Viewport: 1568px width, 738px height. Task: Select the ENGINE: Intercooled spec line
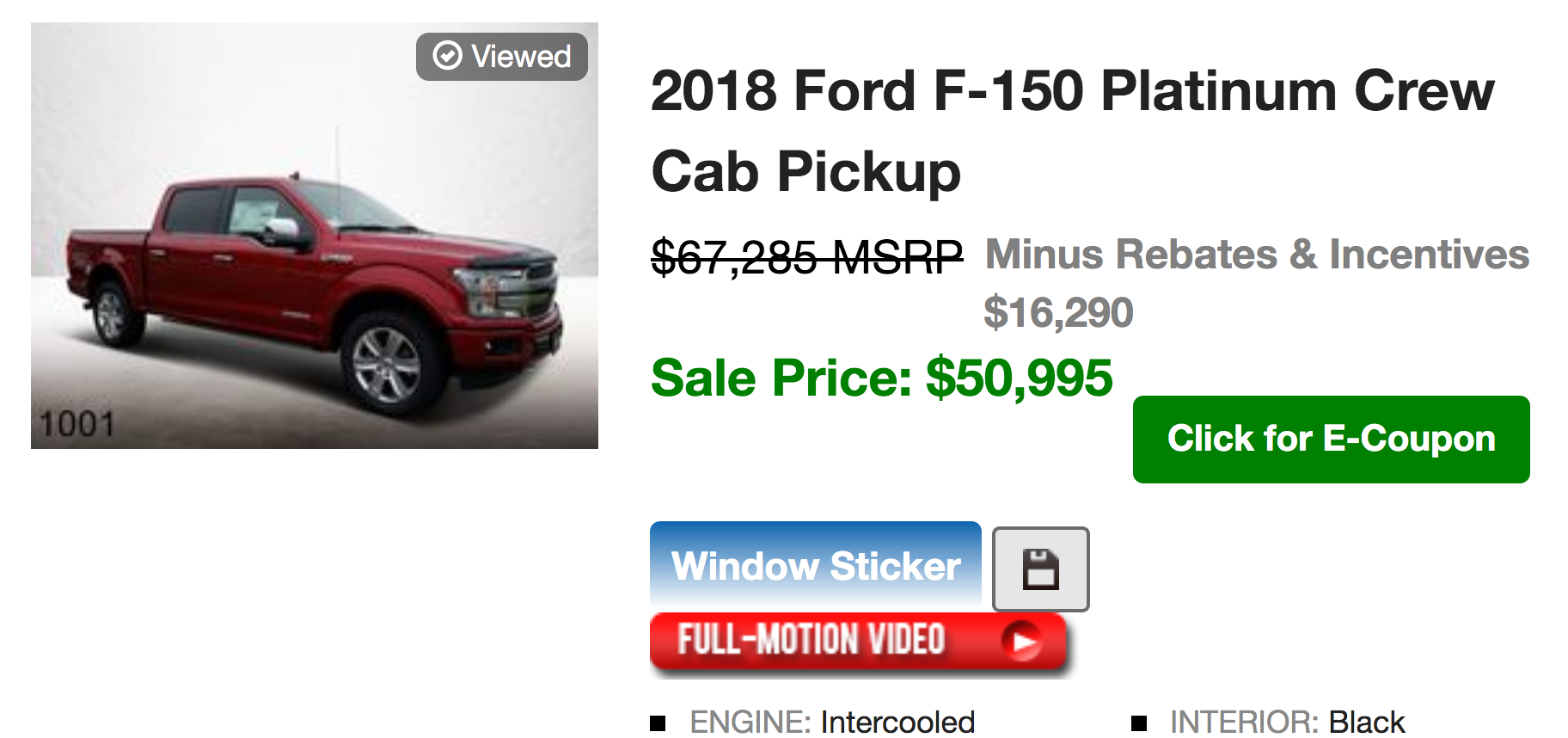point(831,723)
